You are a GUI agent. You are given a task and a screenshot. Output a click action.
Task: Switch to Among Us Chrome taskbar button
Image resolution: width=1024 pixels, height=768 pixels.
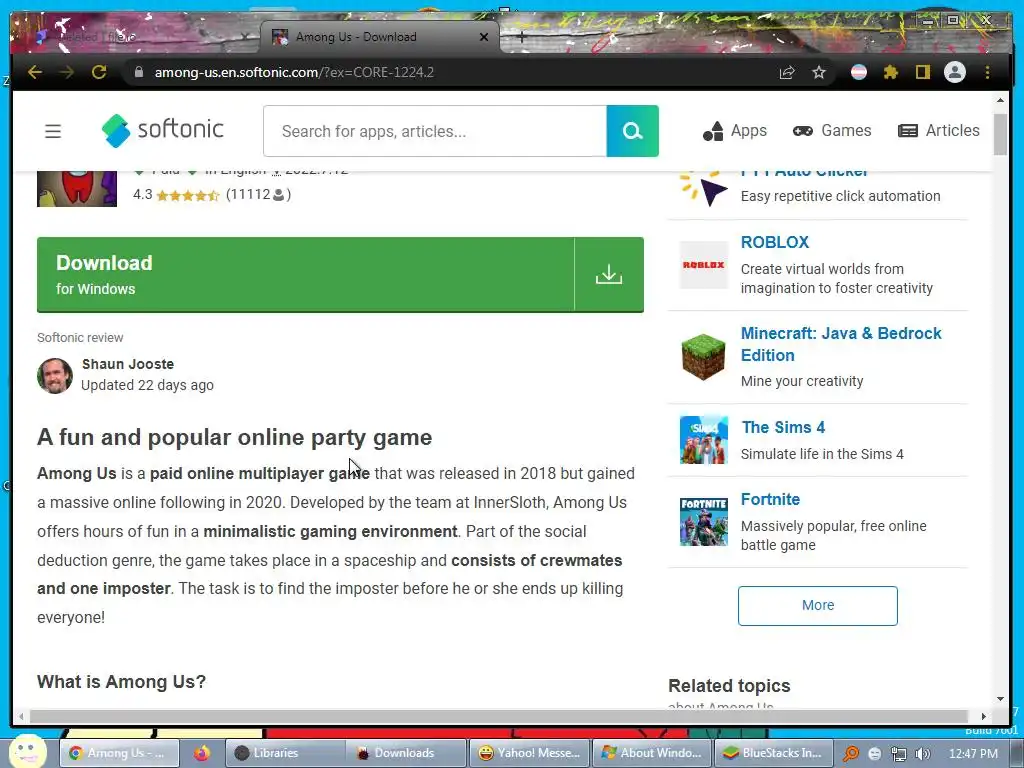(x=119, y=753)
